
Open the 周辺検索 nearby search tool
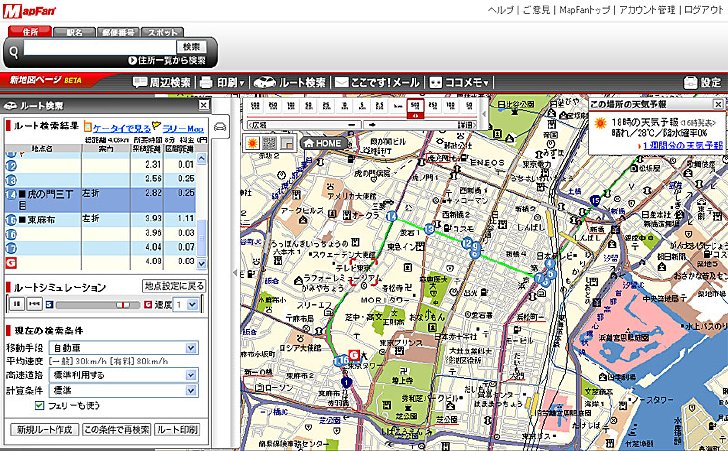pos(162,83)
